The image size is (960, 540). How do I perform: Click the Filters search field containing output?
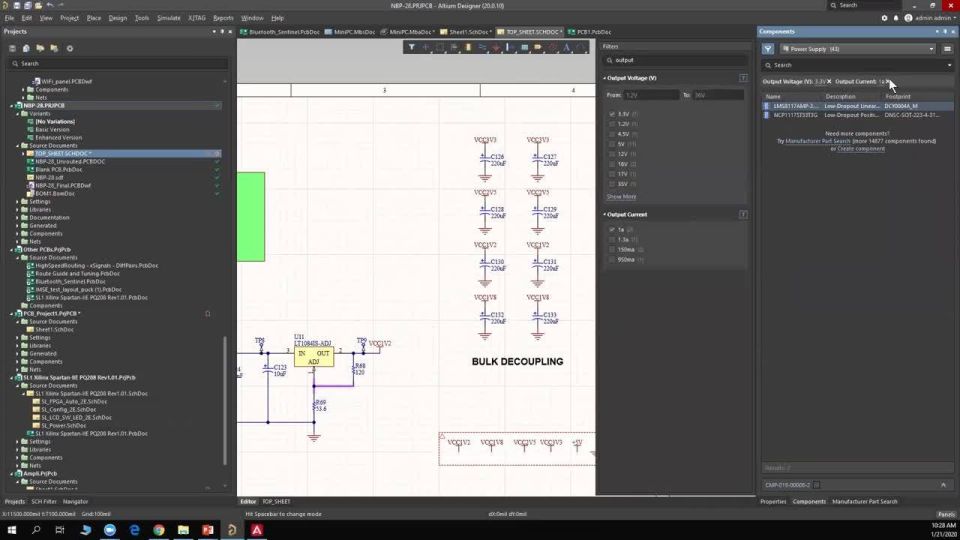click(x=675, y=60)
